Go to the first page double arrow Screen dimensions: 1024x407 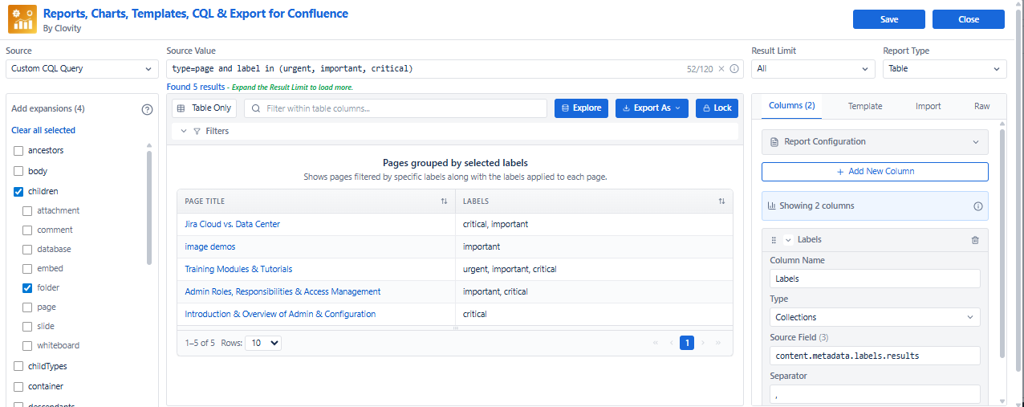pos(656,343)
